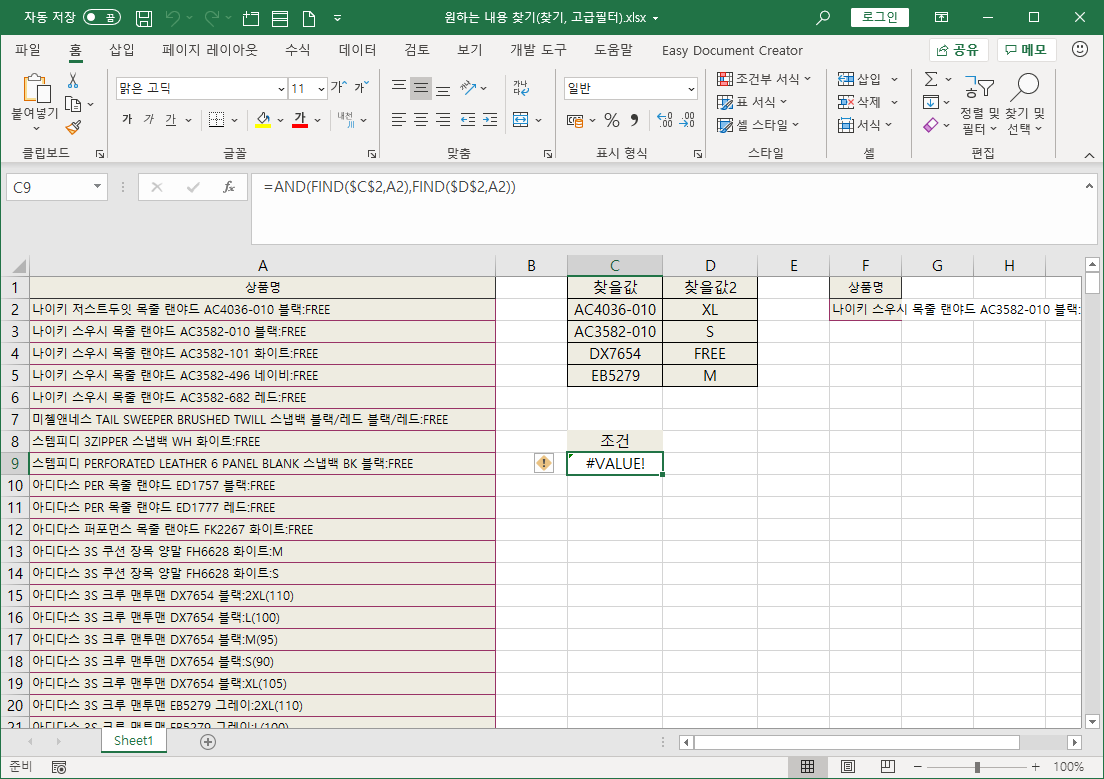Click the select-all corner of the grid
Viewport: 1104px width, 779px height.
point(15,266)
